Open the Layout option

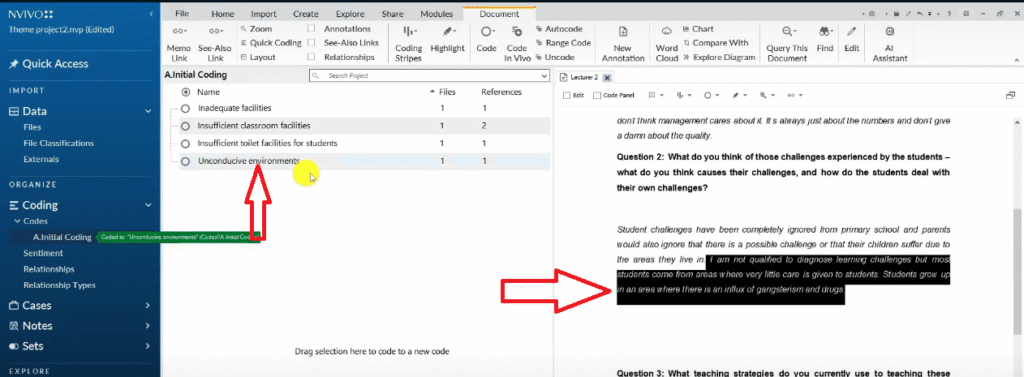pos(257,57)
